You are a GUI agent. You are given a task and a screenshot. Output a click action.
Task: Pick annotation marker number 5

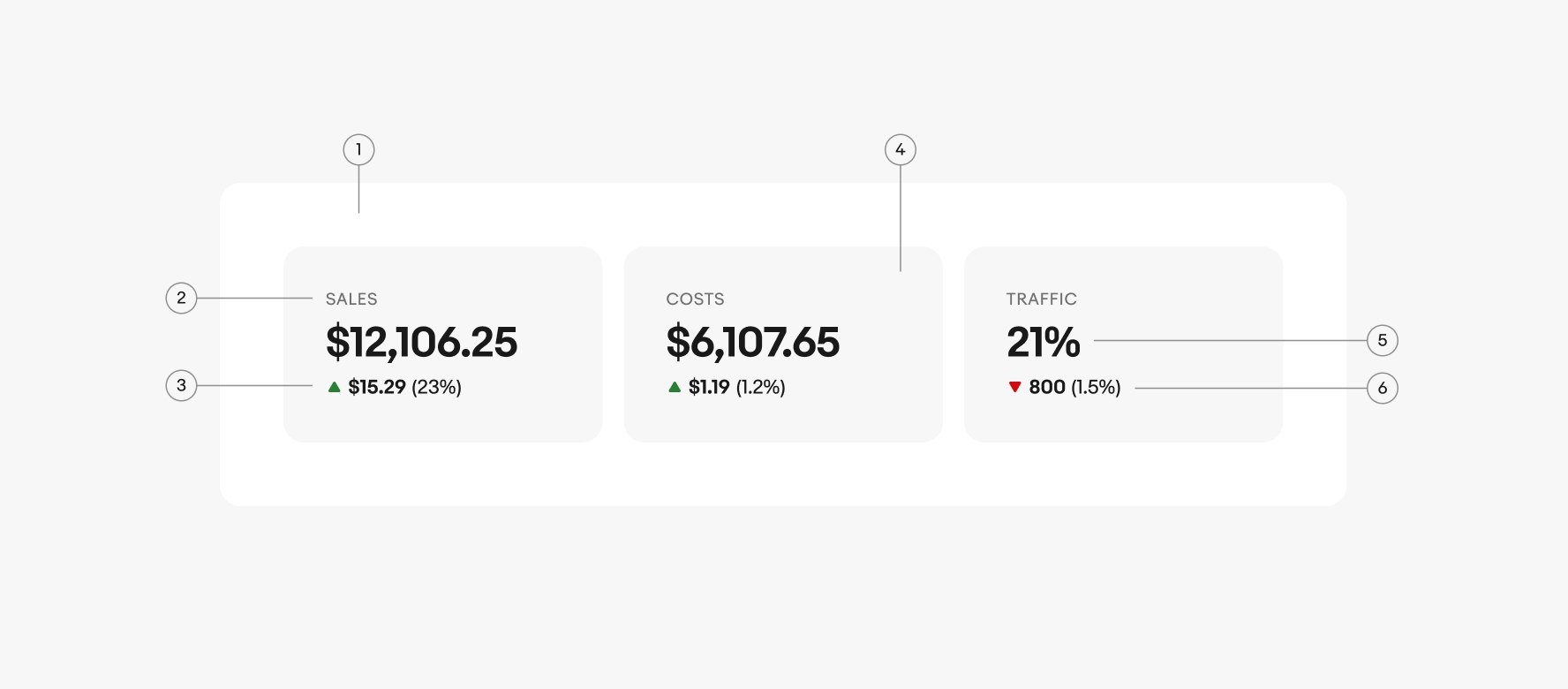(x=1383, y=340)
